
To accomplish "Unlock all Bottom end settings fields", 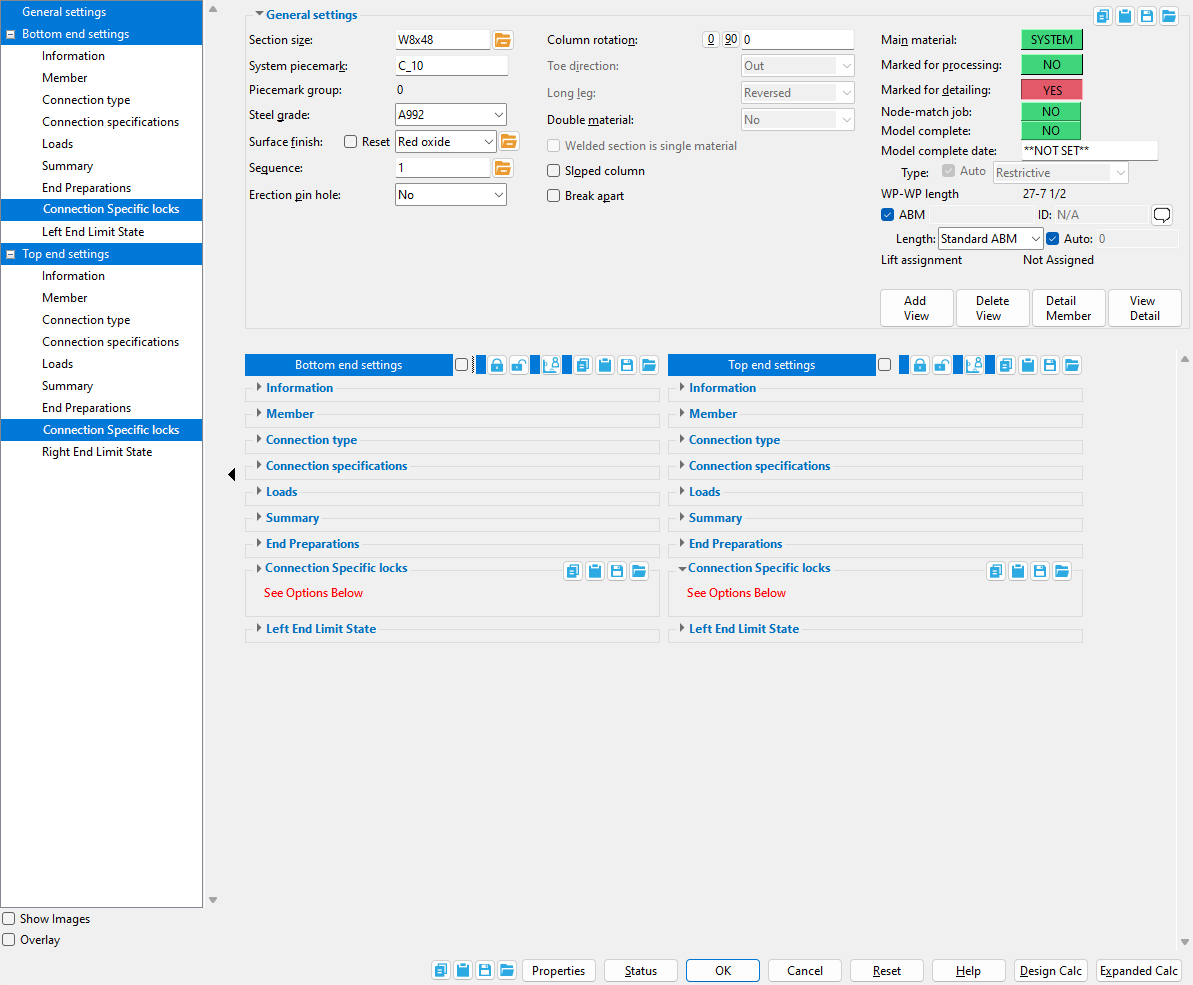I will [x=519, y=365].
